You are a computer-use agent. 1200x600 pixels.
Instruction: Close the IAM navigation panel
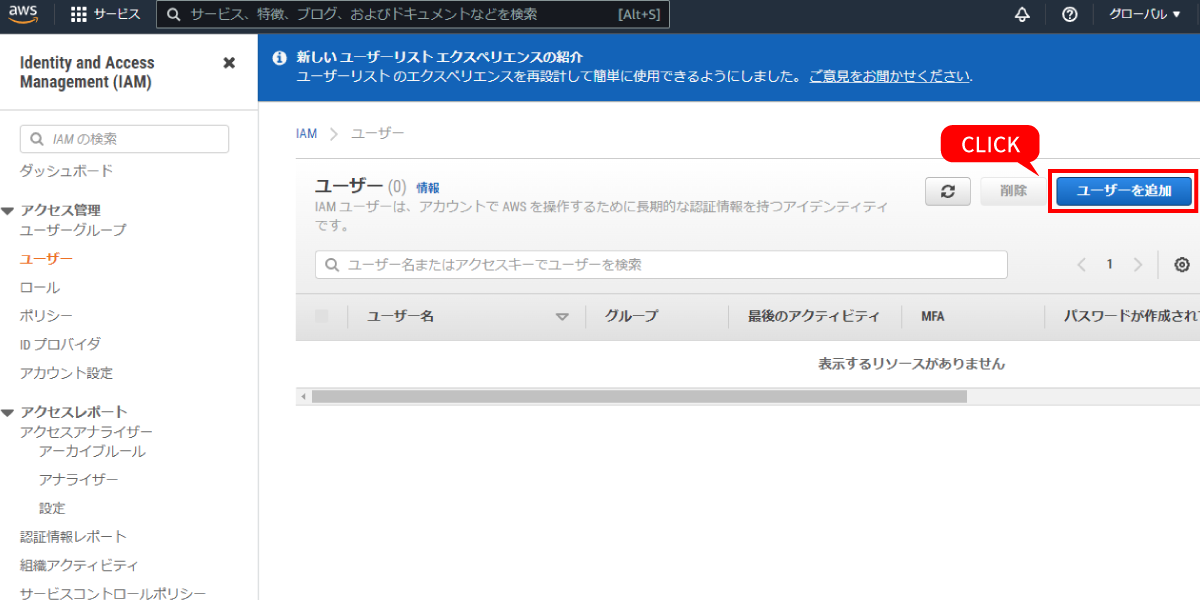[x=229, y=63]
